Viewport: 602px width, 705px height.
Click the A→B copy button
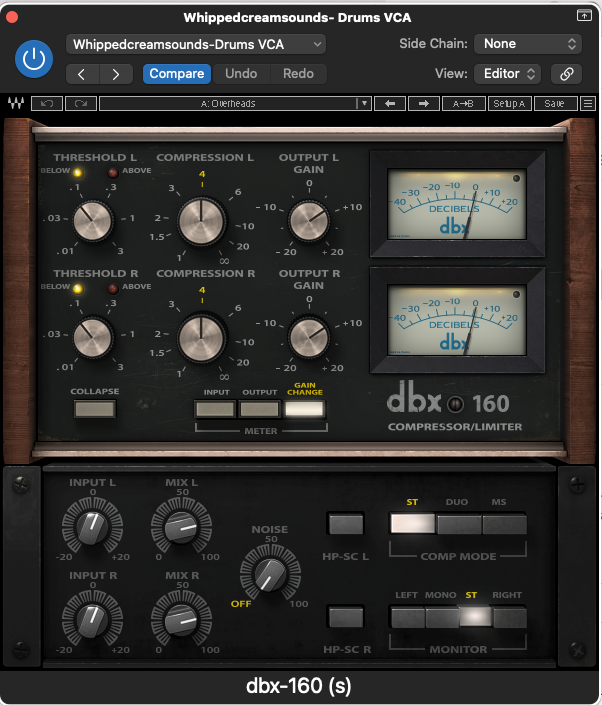[x=463, y=104]
